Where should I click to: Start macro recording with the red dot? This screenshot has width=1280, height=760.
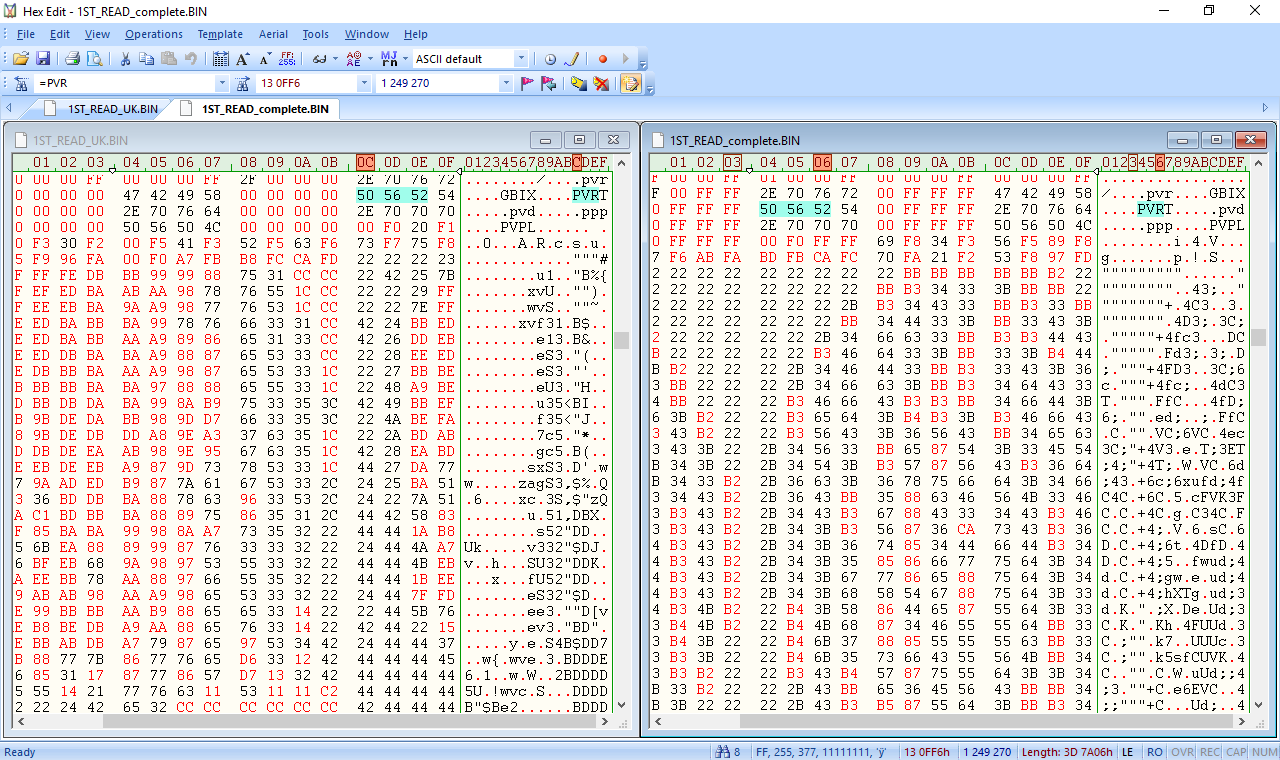pos(603,59)
